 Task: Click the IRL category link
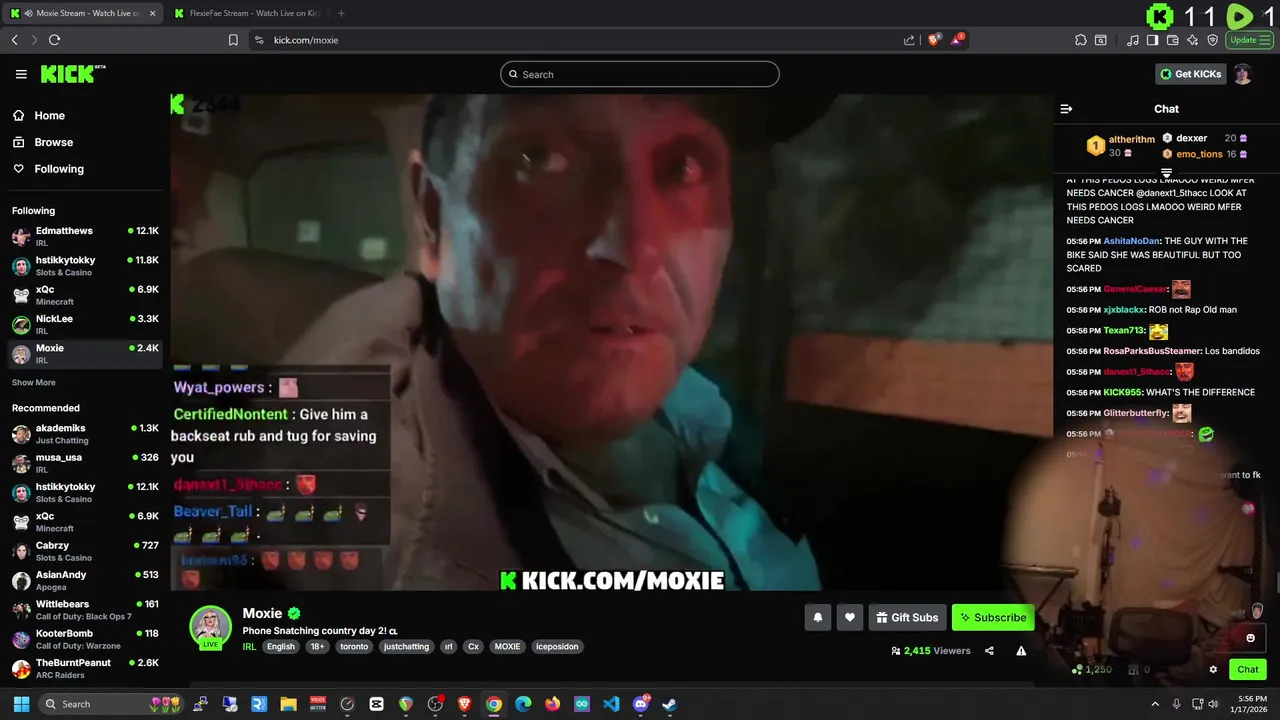click(249, 646)
